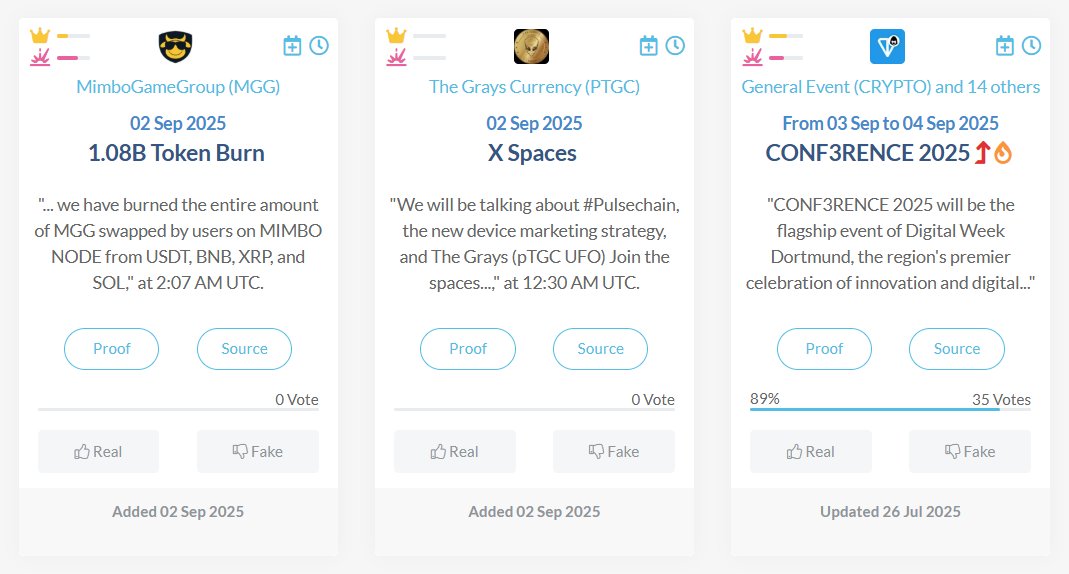Viewport: 1069px width, 574px height.
Task: Vote Fake on the X Spaces event
Action: pyautogui.click(x=613, y=451)
